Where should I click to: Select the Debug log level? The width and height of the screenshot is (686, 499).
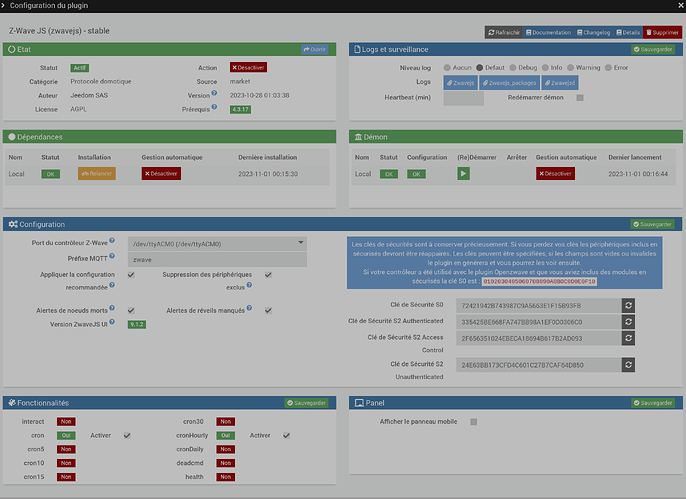click(513, 68)
